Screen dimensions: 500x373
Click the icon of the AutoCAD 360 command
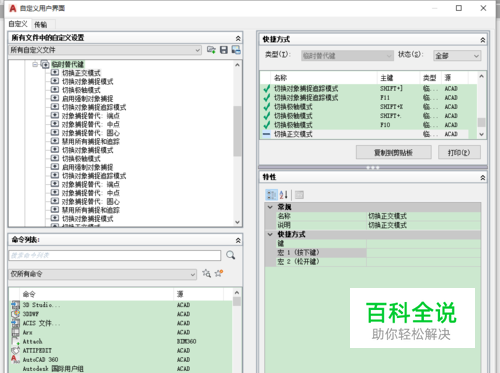pos(15,359)
